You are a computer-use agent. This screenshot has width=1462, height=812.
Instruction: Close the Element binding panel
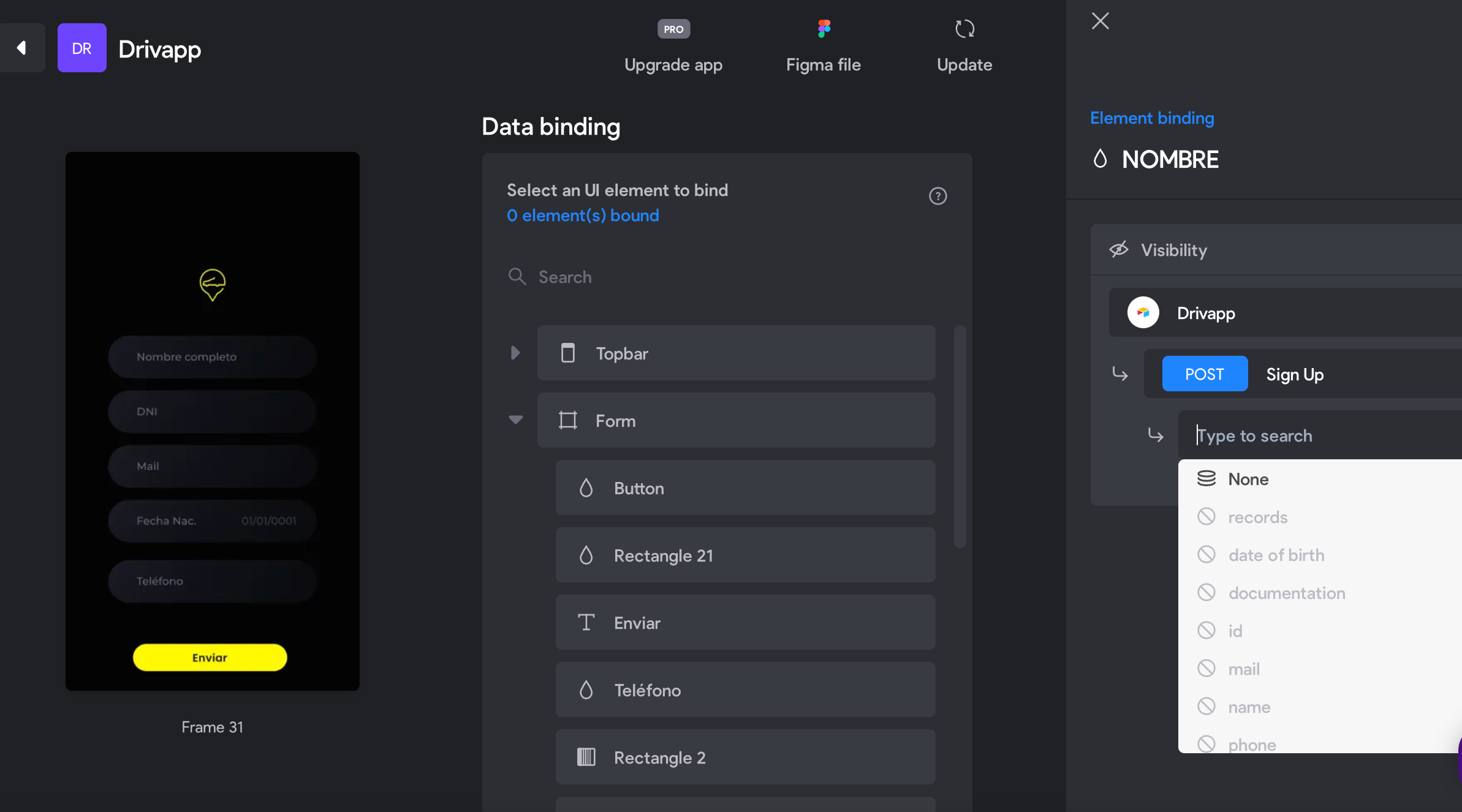[x=1100, y=21]
